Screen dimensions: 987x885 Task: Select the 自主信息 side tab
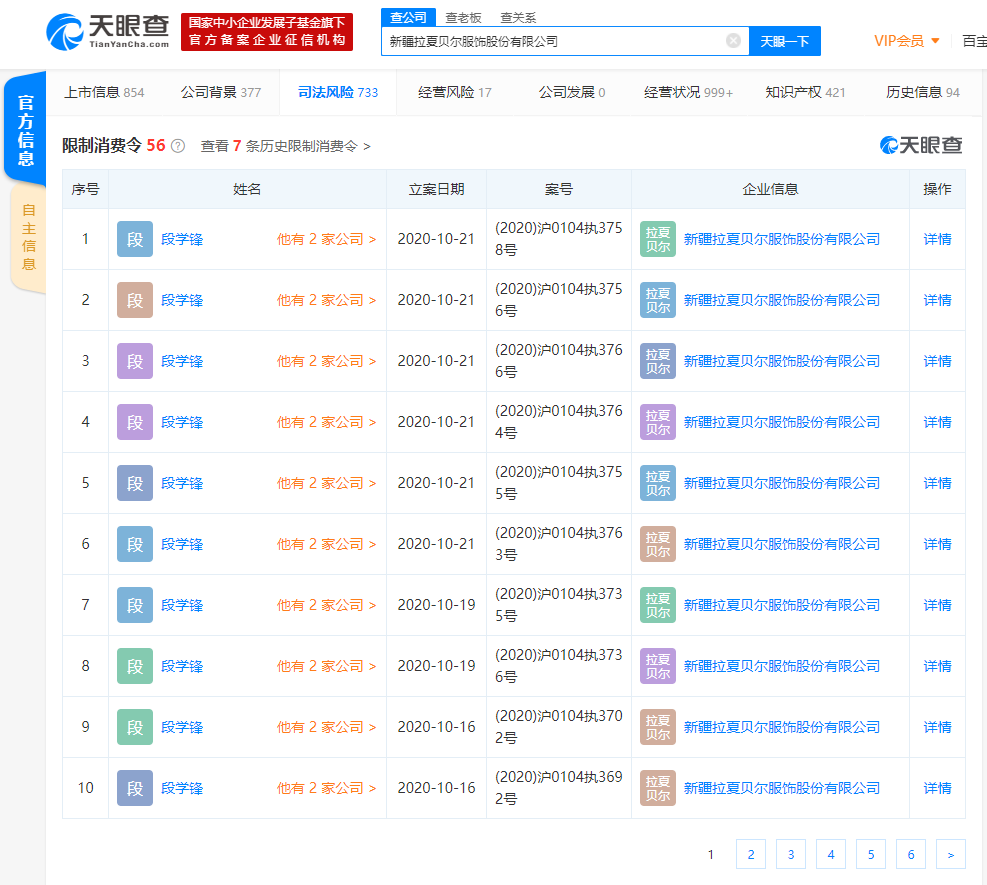pos(28,237)
